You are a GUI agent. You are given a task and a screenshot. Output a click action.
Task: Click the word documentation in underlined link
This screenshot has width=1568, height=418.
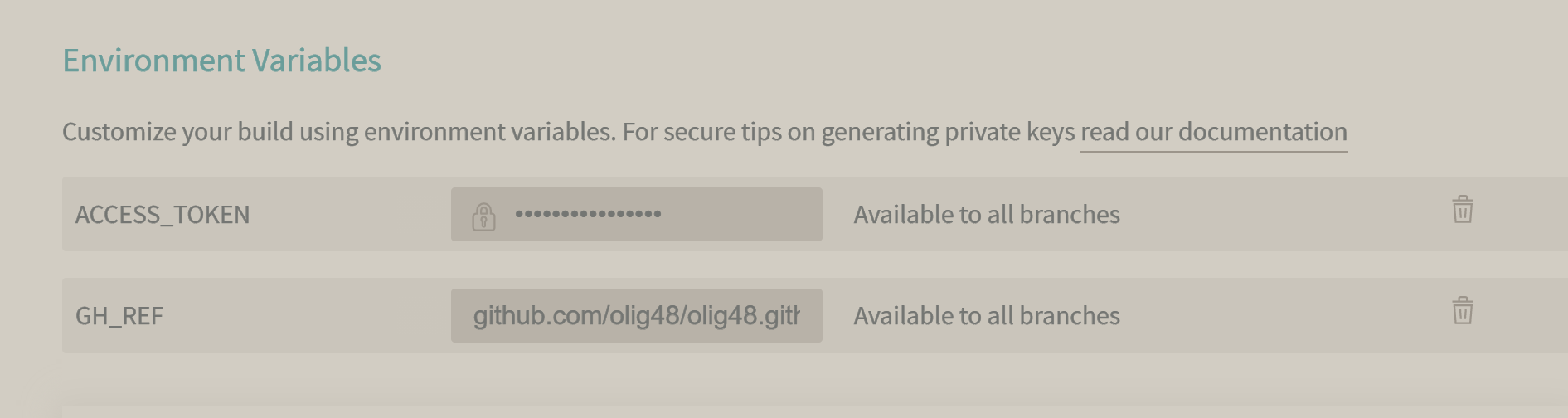[1263, 132]
